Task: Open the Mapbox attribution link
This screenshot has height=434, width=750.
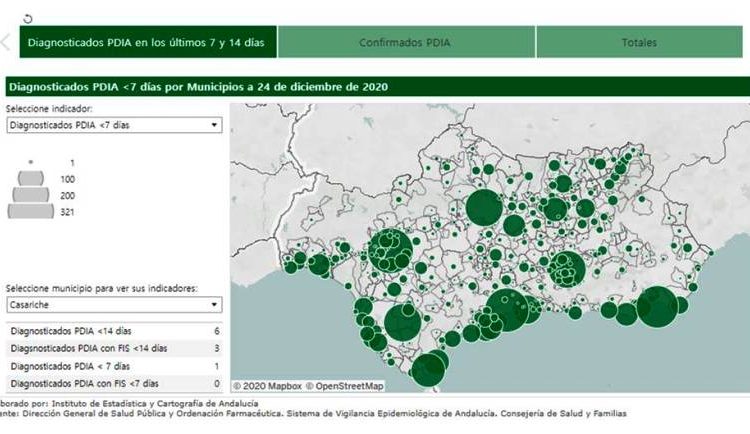Action: tap(267, 385)
